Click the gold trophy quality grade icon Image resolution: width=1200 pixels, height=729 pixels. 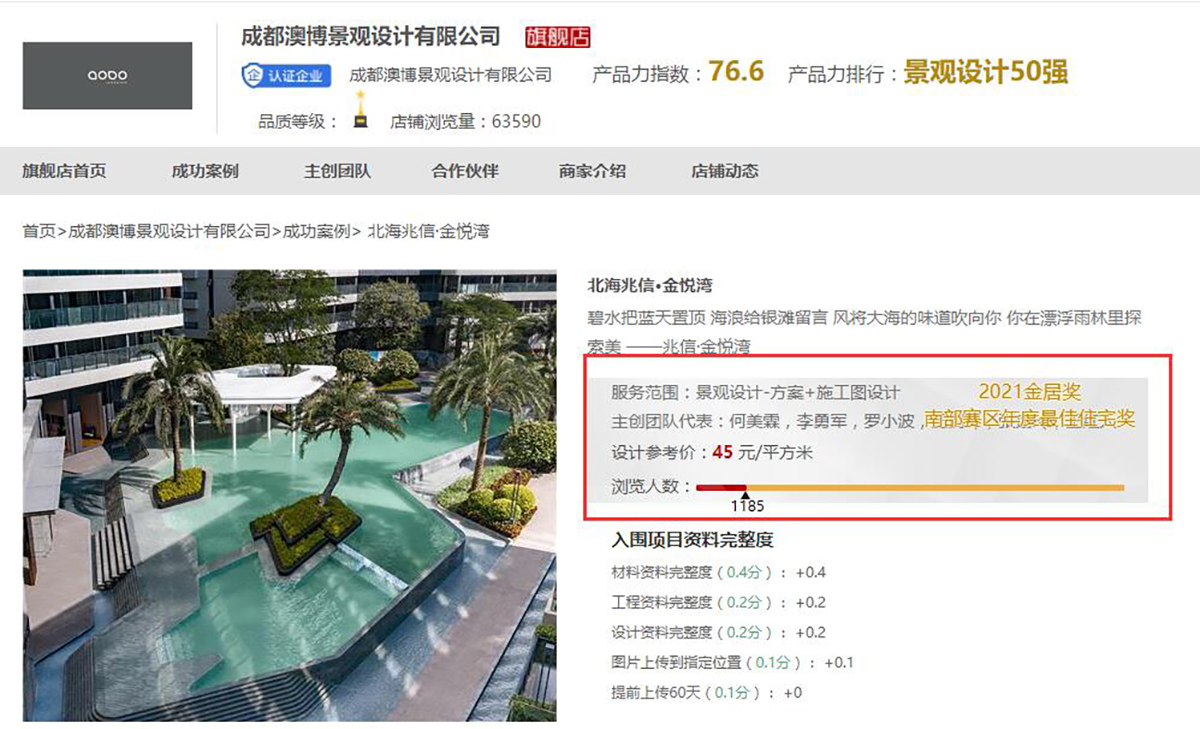(x=360, y=109)
